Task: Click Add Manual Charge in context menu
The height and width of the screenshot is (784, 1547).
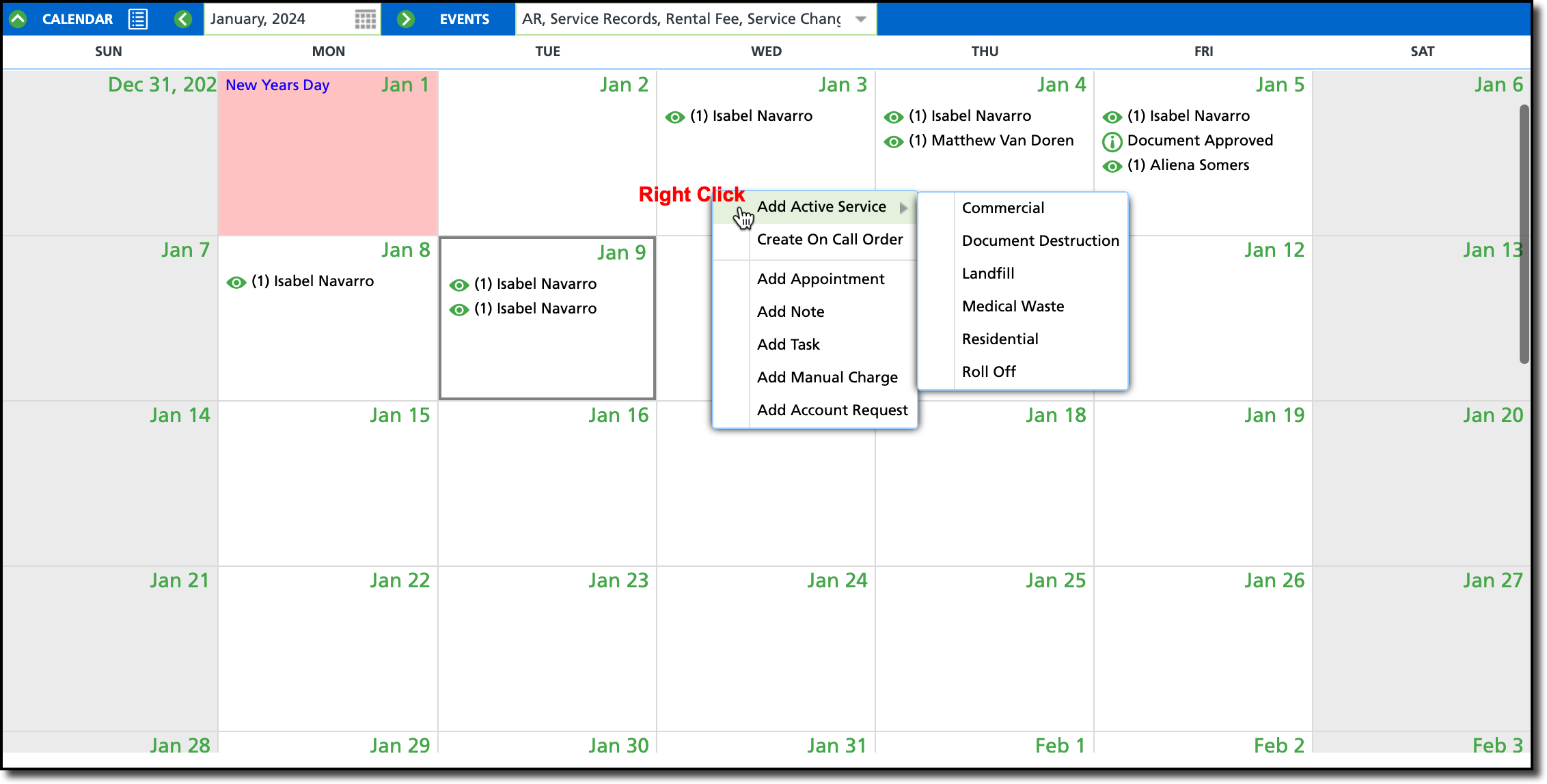Action: 827,378
